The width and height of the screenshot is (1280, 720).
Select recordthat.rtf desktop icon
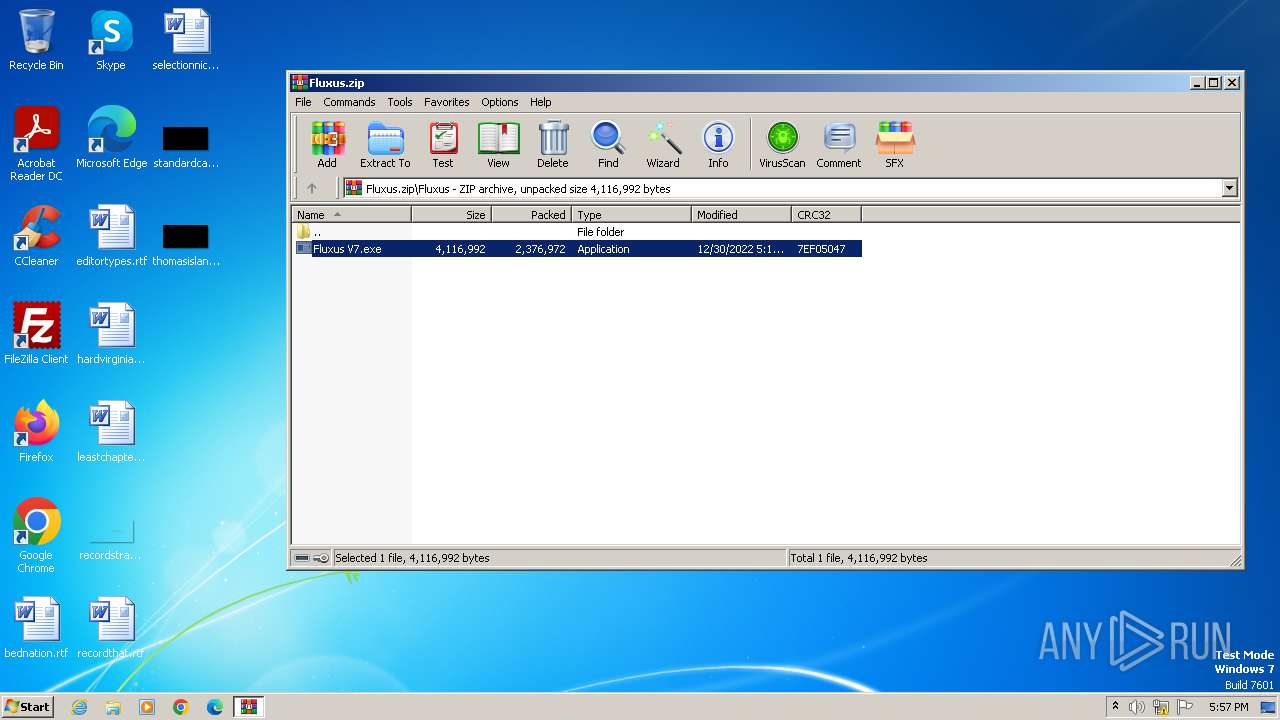point(111,628)
